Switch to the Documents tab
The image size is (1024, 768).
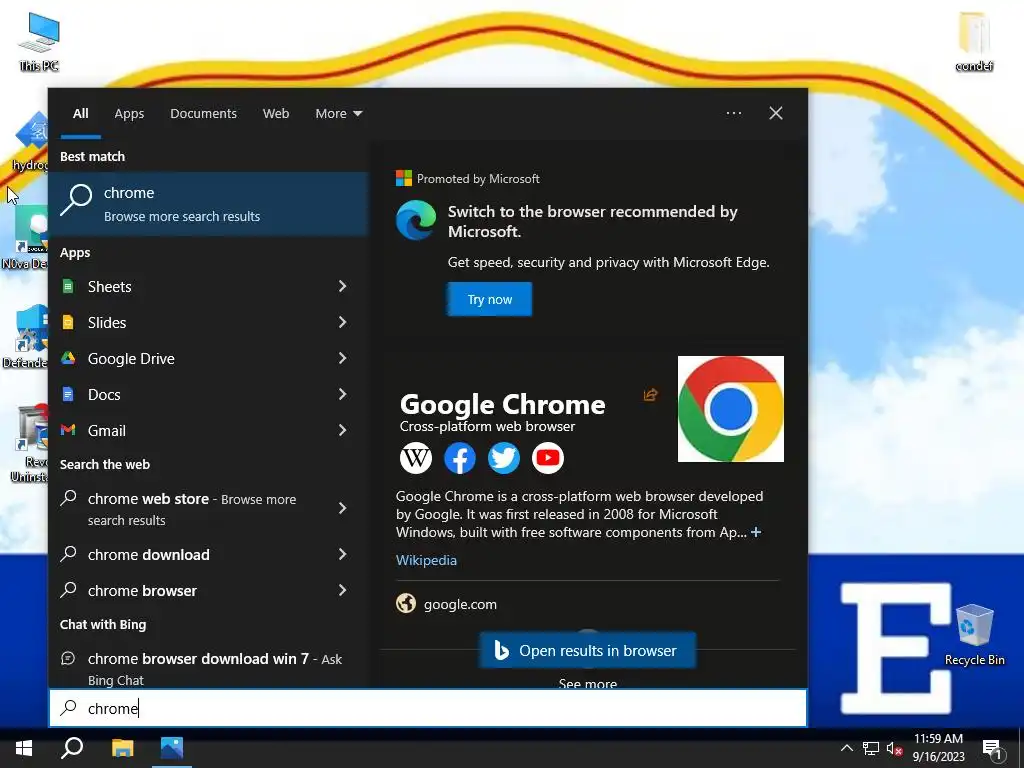pos(203,114)
